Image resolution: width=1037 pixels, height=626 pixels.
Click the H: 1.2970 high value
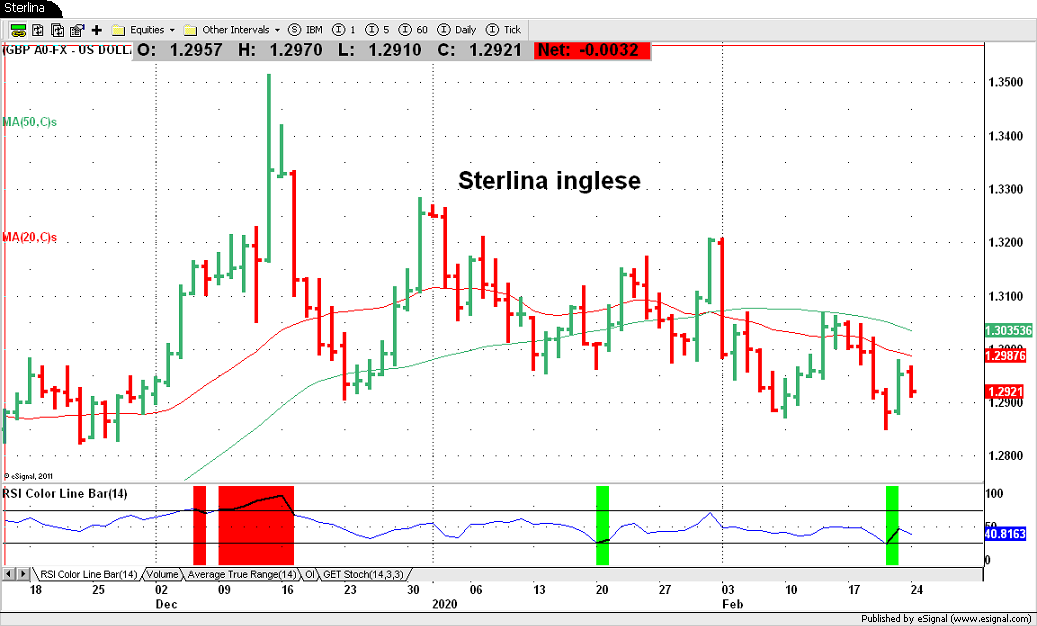point(280,50)
